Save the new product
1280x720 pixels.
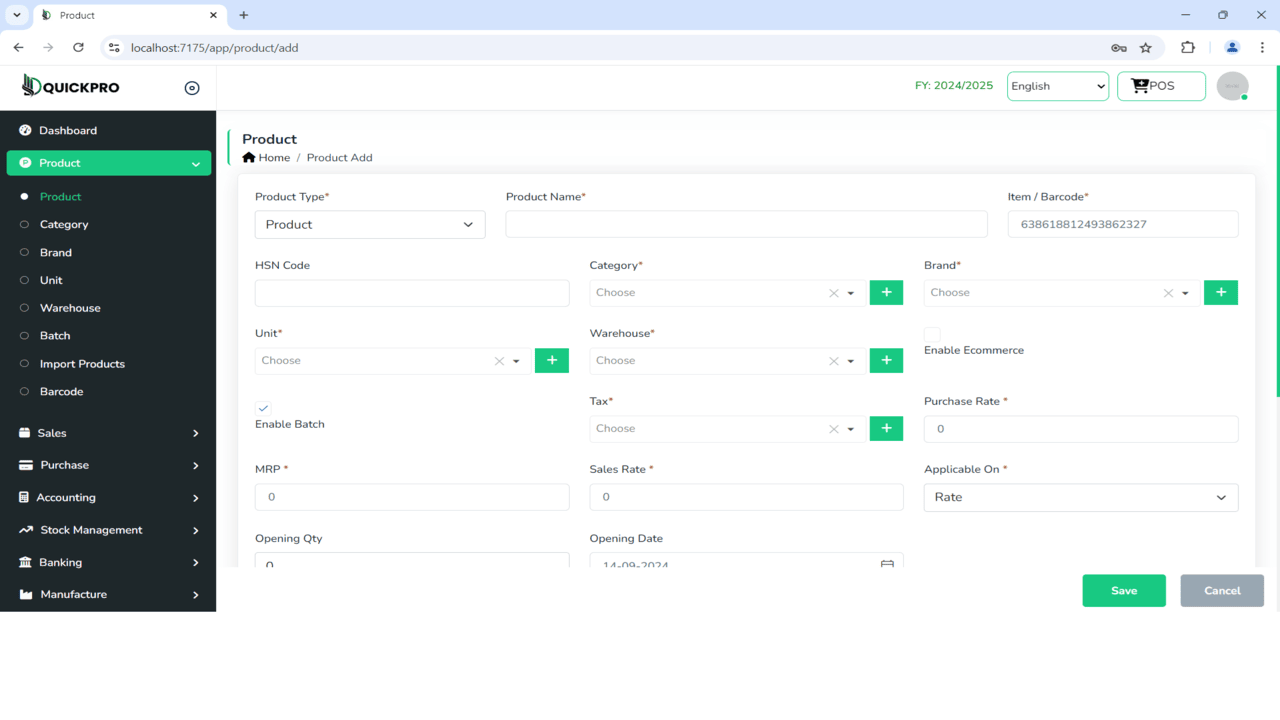1123,590
